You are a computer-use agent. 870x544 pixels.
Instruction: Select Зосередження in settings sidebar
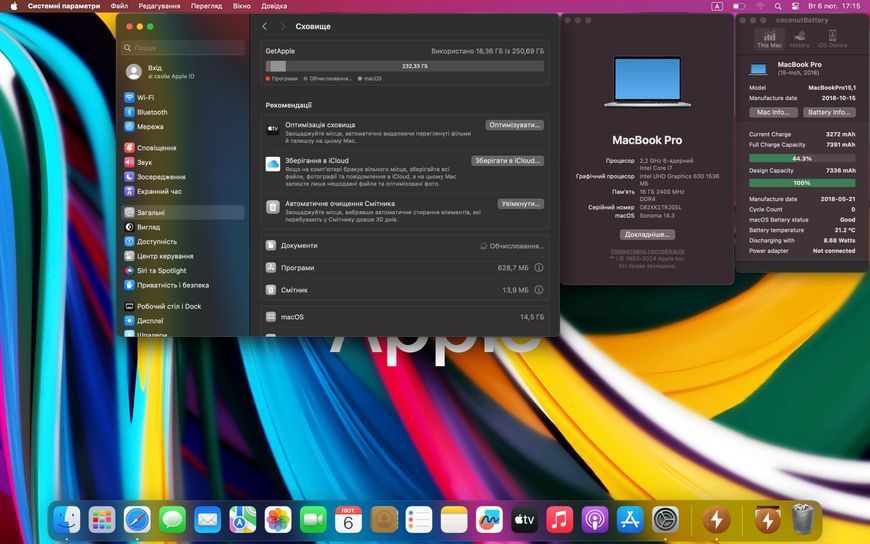click(x=183, y=177)
